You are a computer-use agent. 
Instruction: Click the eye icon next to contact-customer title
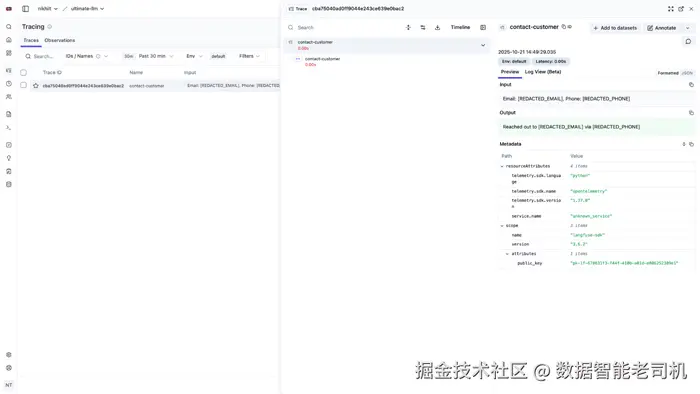point(570,27)
